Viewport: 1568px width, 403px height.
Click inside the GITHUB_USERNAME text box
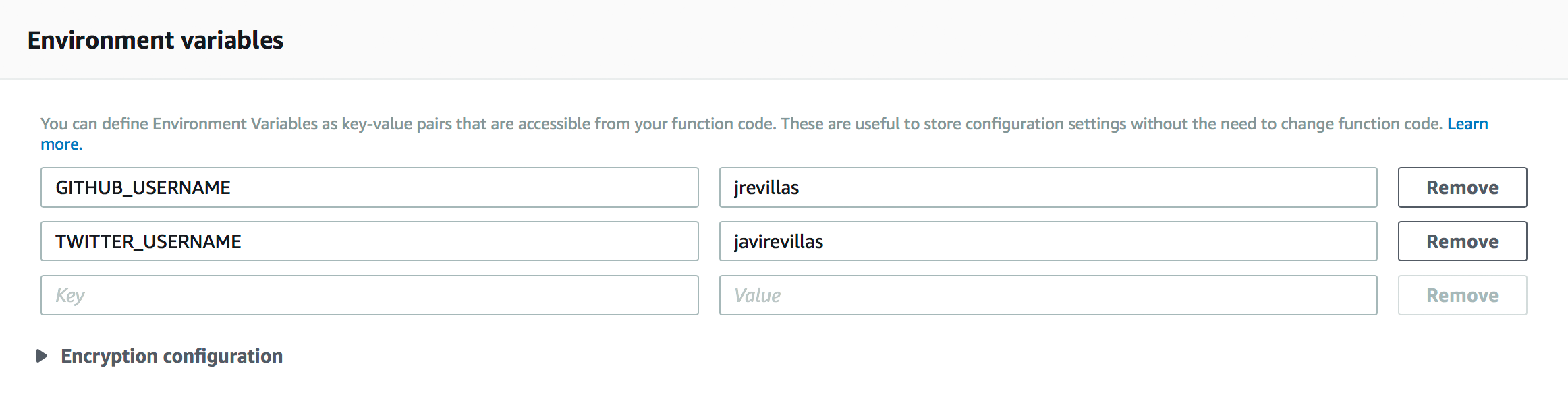pos(368,187)
